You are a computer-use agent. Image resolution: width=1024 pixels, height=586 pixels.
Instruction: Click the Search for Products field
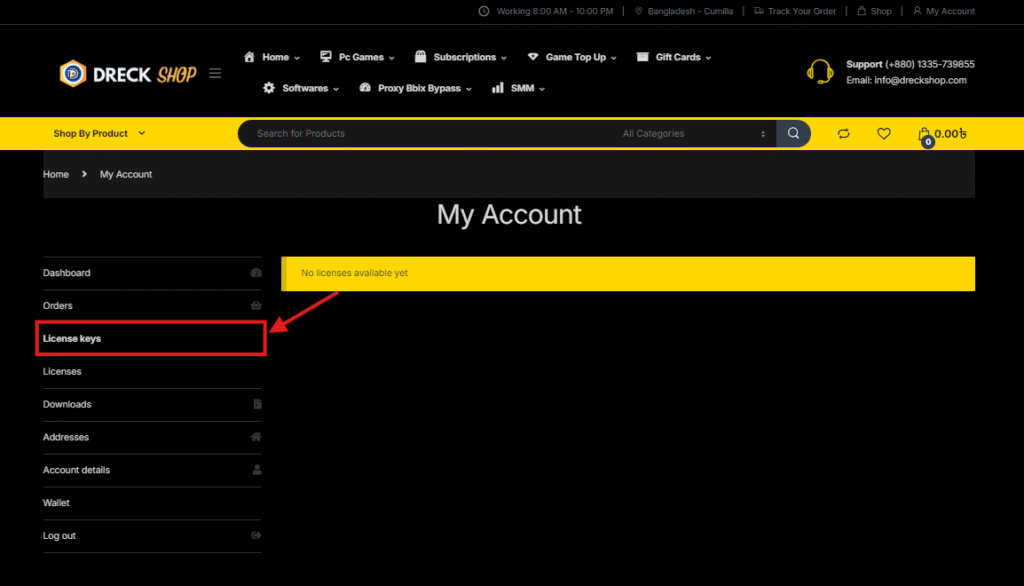click(431, 133)
